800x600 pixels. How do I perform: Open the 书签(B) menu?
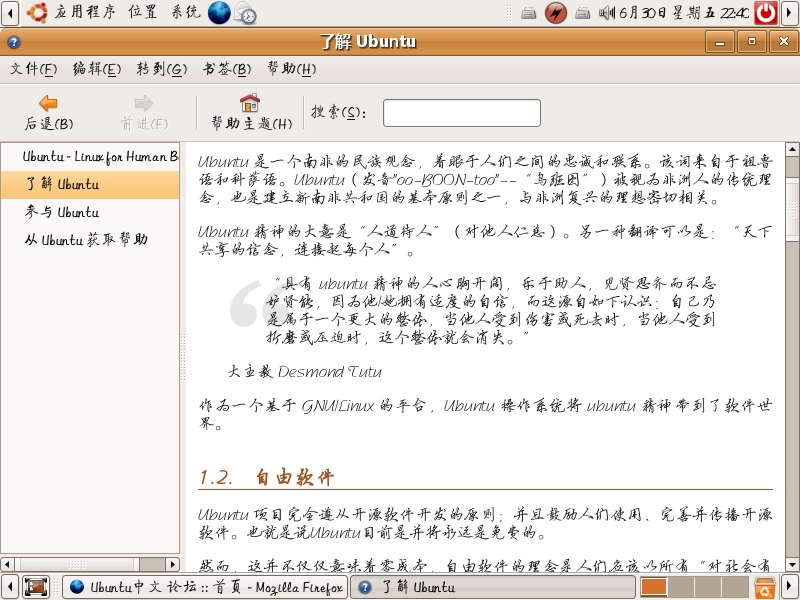coord(227,68)
